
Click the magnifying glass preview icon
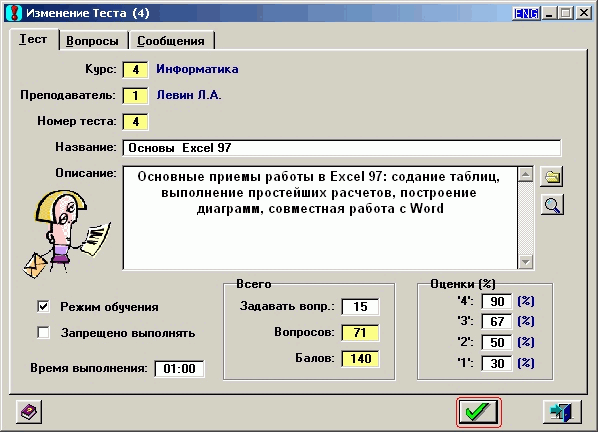552,205
